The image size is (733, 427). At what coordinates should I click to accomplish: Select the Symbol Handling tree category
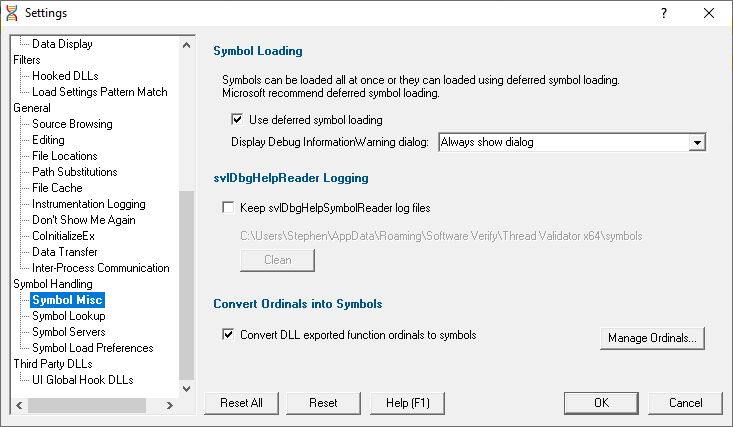point(53,284)
